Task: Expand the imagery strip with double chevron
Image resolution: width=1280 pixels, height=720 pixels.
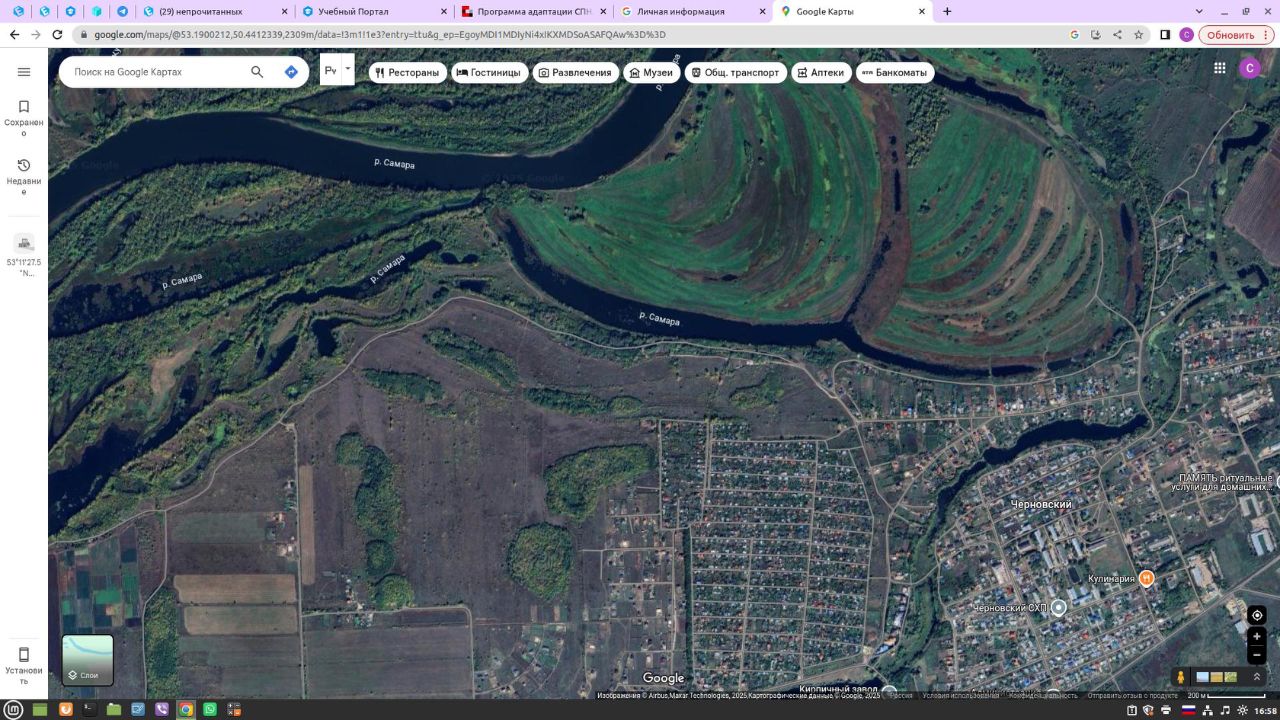Action: (x=1257, y=677)
